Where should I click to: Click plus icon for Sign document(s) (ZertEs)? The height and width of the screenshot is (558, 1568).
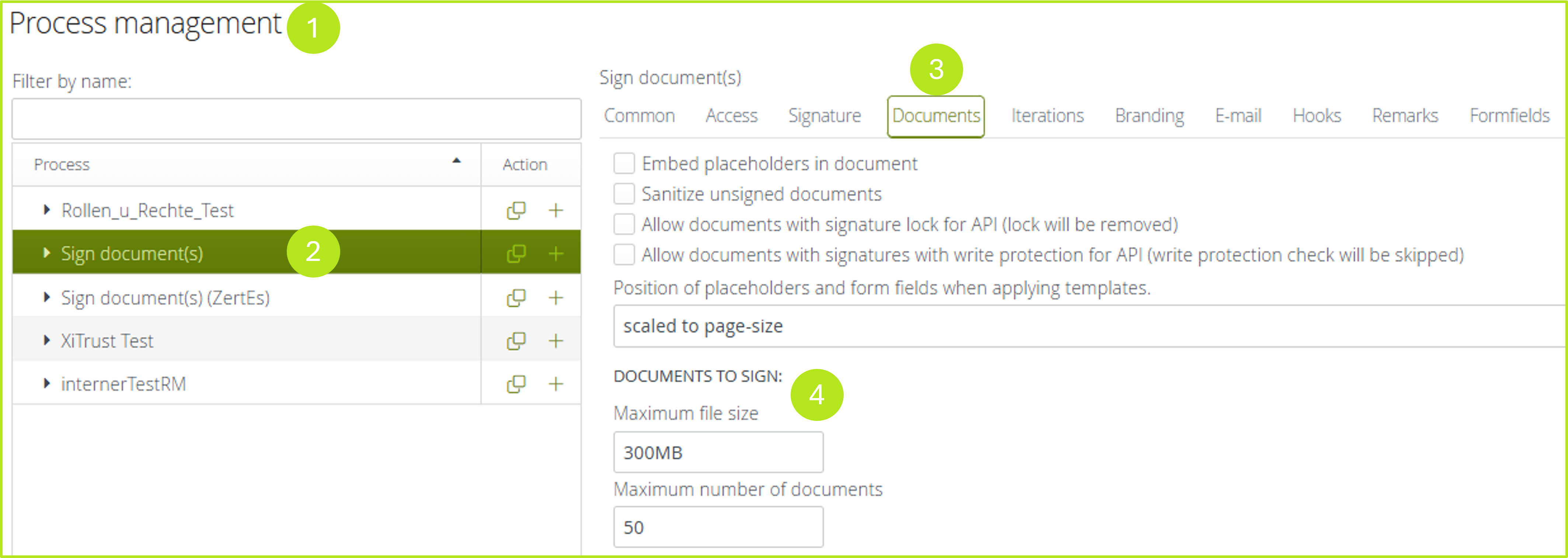[x=555, y=297]
